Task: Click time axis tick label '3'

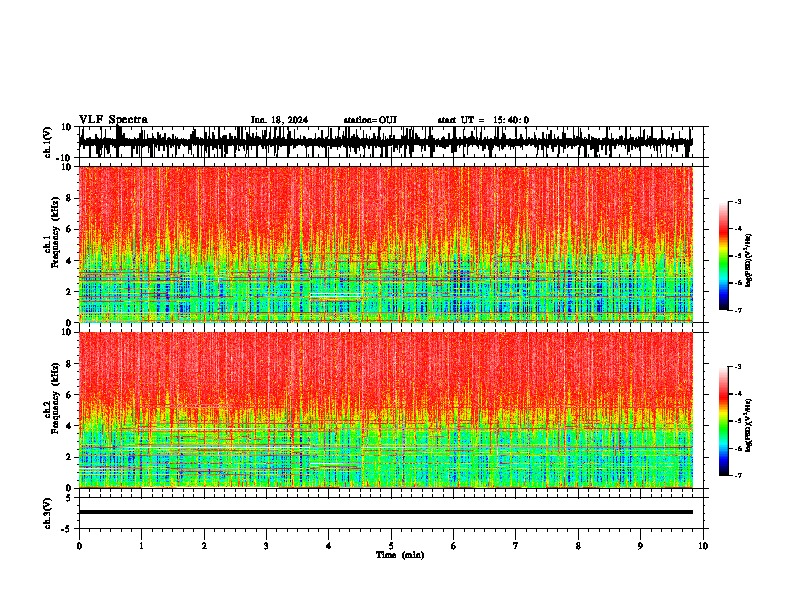Action: (266, 546)
